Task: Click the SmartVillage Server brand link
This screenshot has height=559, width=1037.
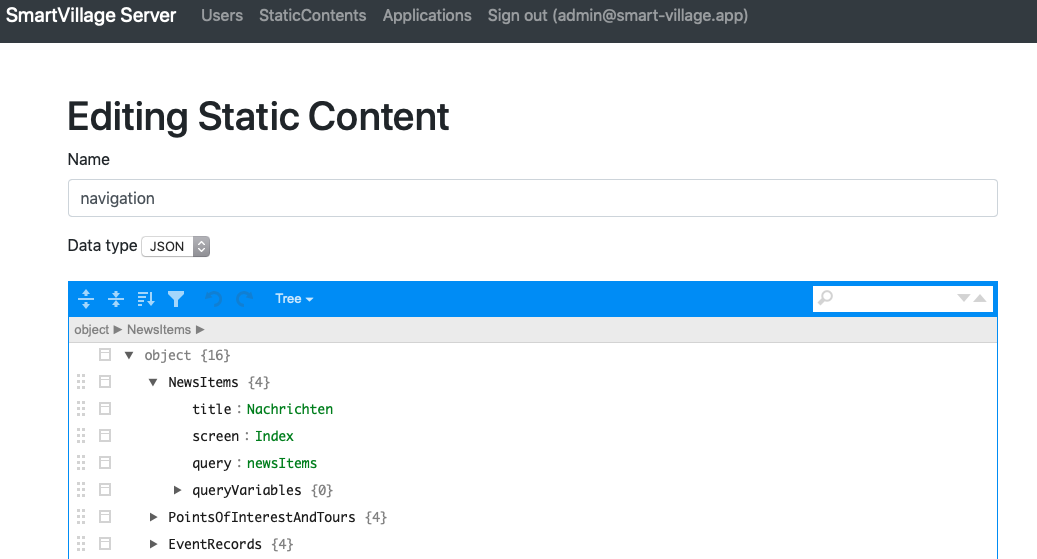Action: pyautogui.click(x=91, y=16)
